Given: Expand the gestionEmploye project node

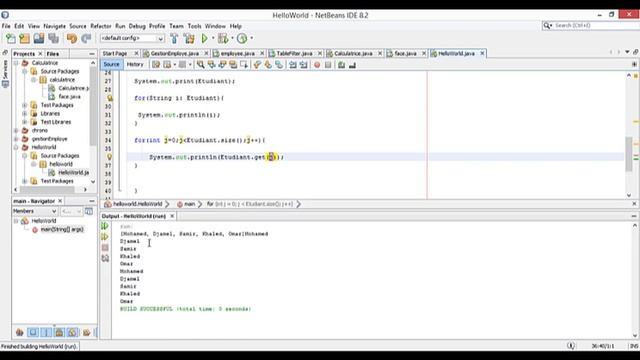Looking at the screenshot, I should 16,139.
